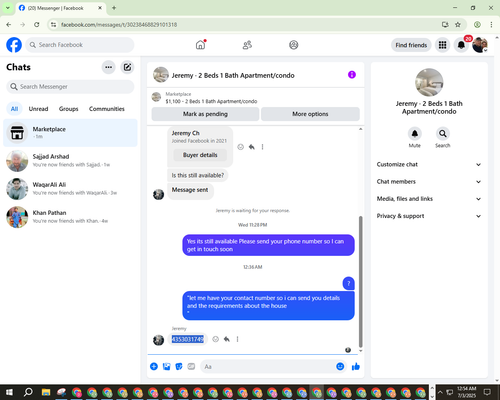This screenshot has height=400, width=500.
Task: Show hidden system tray icons chevron
Action: pyautogui.click(x=440, y=392)
